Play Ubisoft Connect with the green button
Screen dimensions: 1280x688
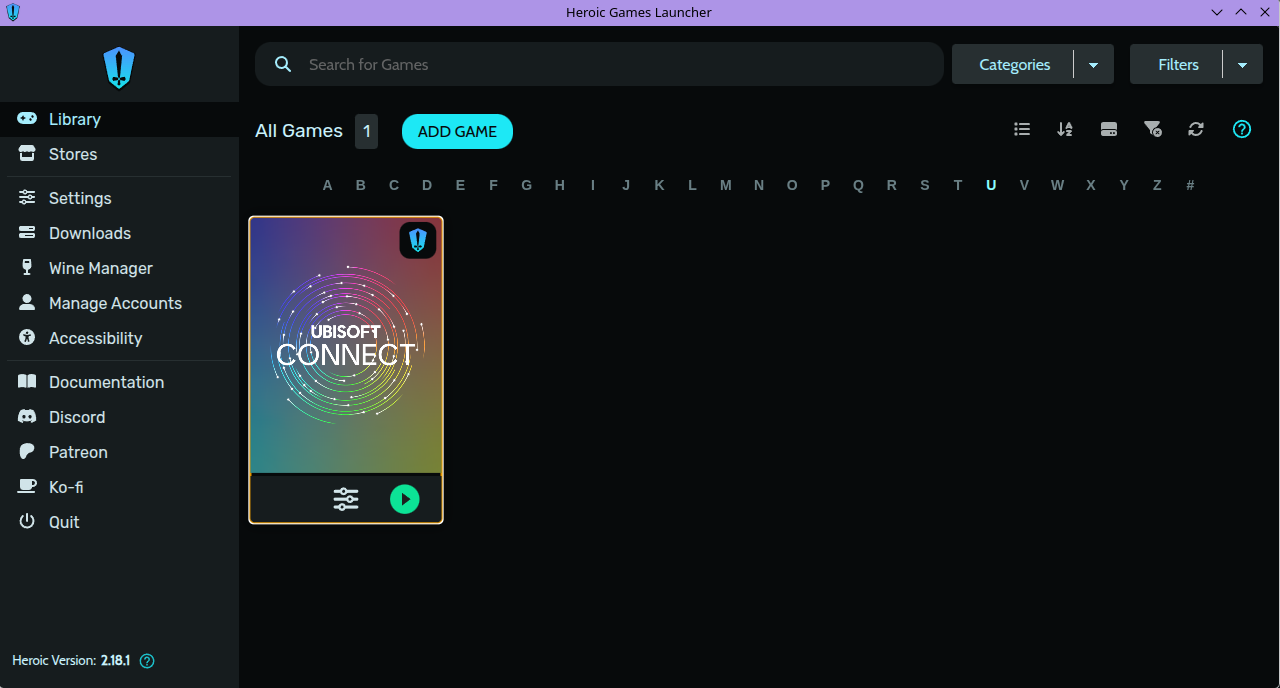(x=405, y=499)
